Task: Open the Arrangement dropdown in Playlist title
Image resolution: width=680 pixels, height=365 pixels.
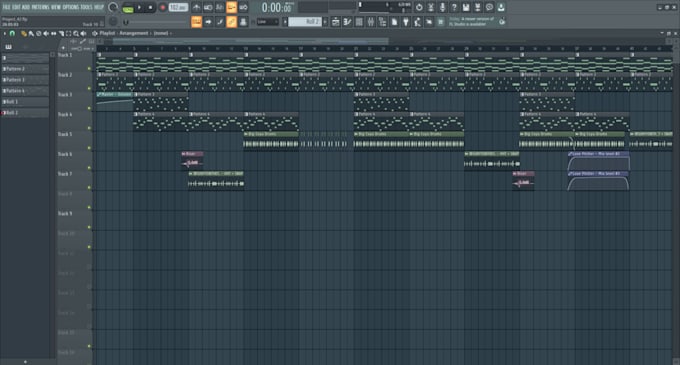Action: pos(134,33)
